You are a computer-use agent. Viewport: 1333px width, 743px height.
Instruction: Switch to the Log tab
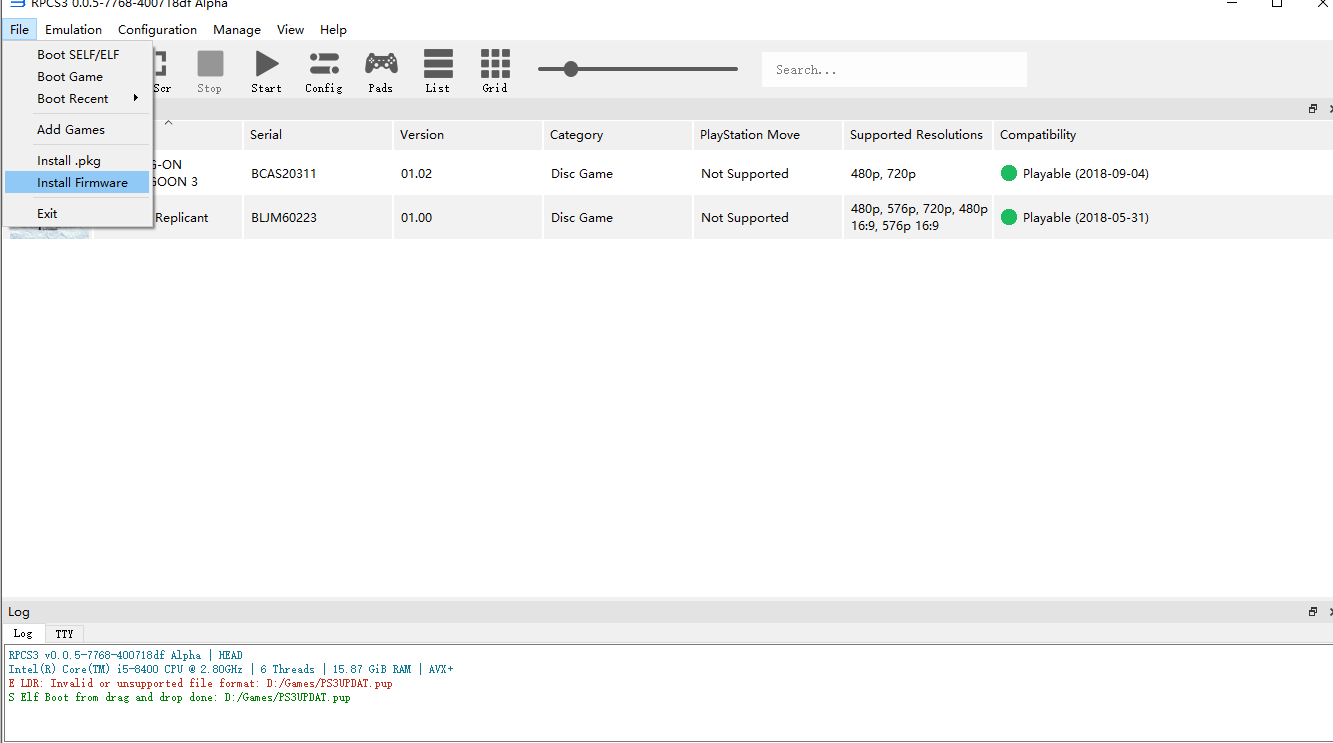(23, 634)
